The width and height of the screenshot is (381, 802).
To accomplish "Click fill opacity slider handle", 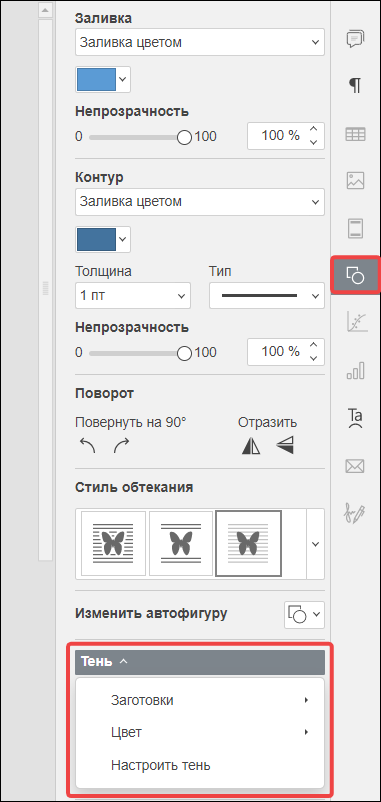I will tap(184, 137).
